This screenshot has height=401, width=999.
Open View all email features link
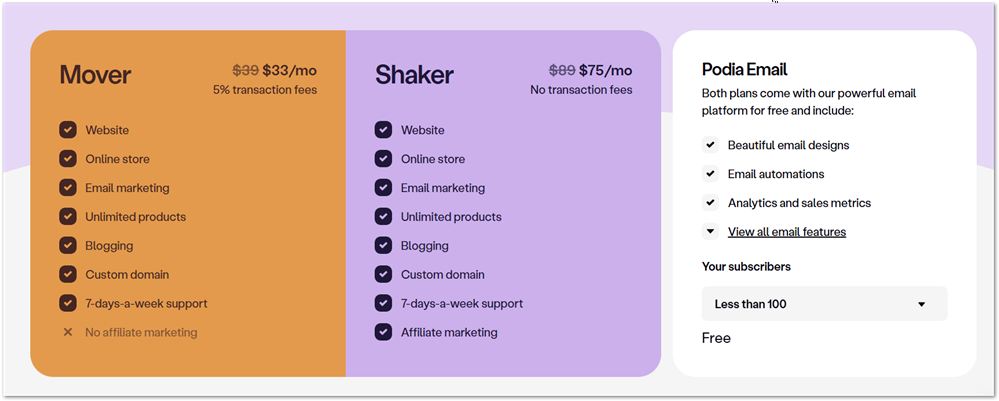point(787,232)
